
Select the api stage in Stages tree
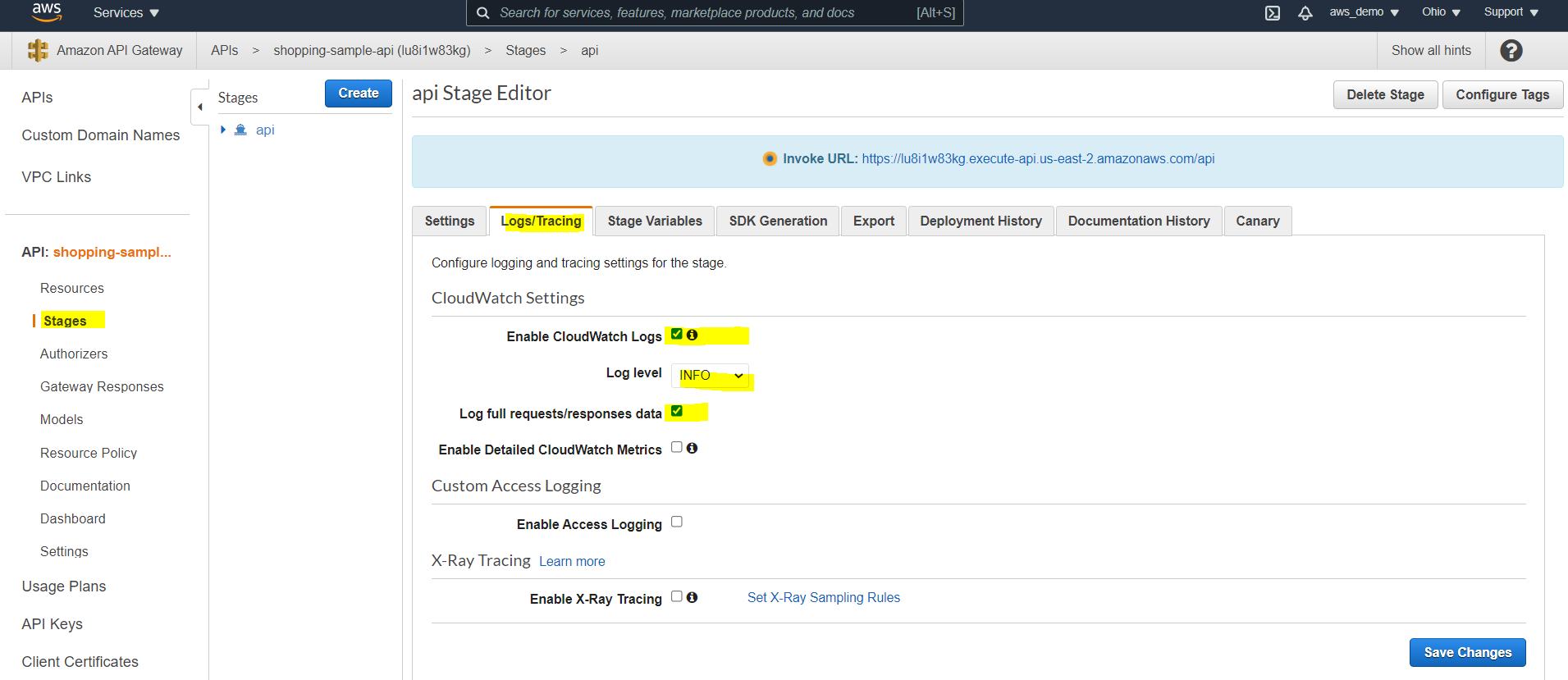pos(265,130)
